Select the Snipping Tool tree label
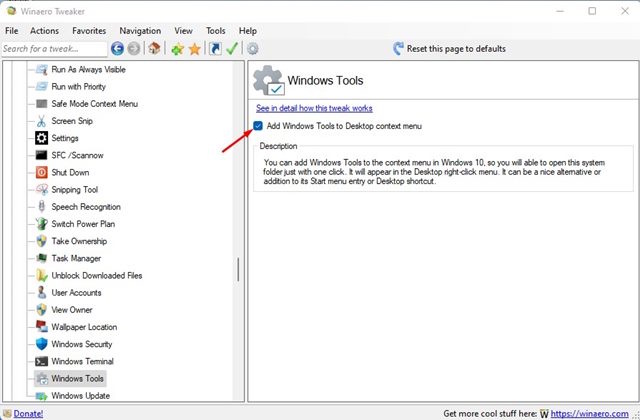This screenshot has height=420, width=640. coord(75,190)
